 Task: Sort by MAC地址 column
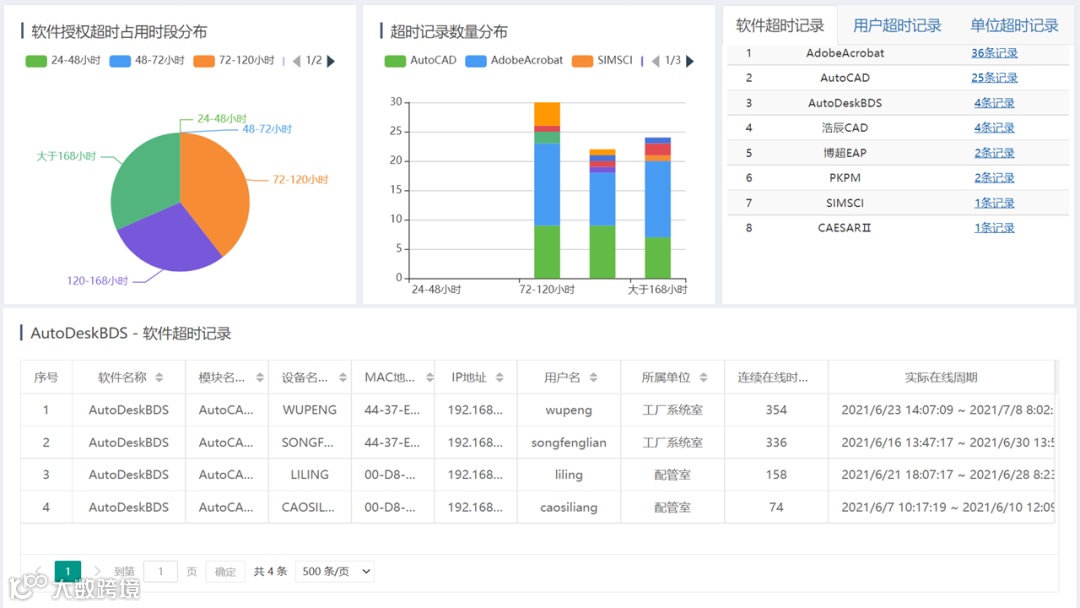[x=430, y=377]
